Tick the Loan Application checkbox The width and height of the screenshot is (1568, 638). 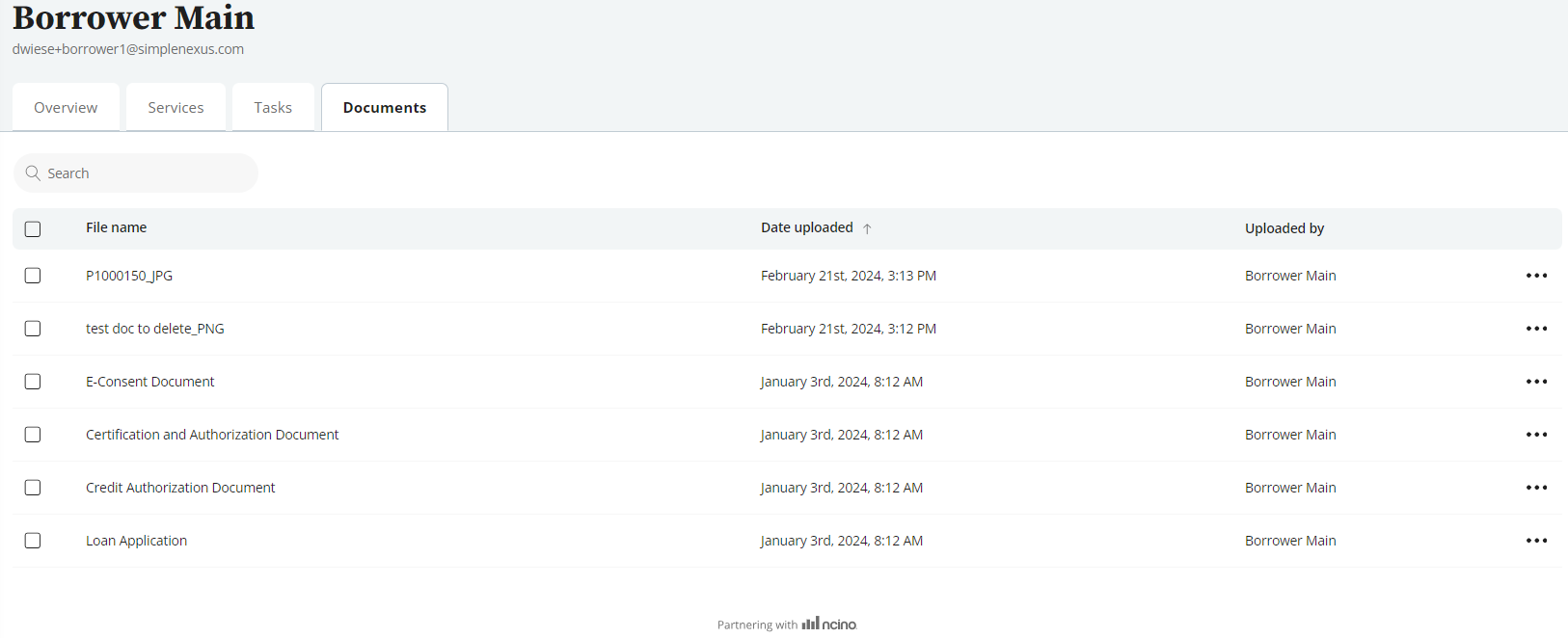(33, 541)
